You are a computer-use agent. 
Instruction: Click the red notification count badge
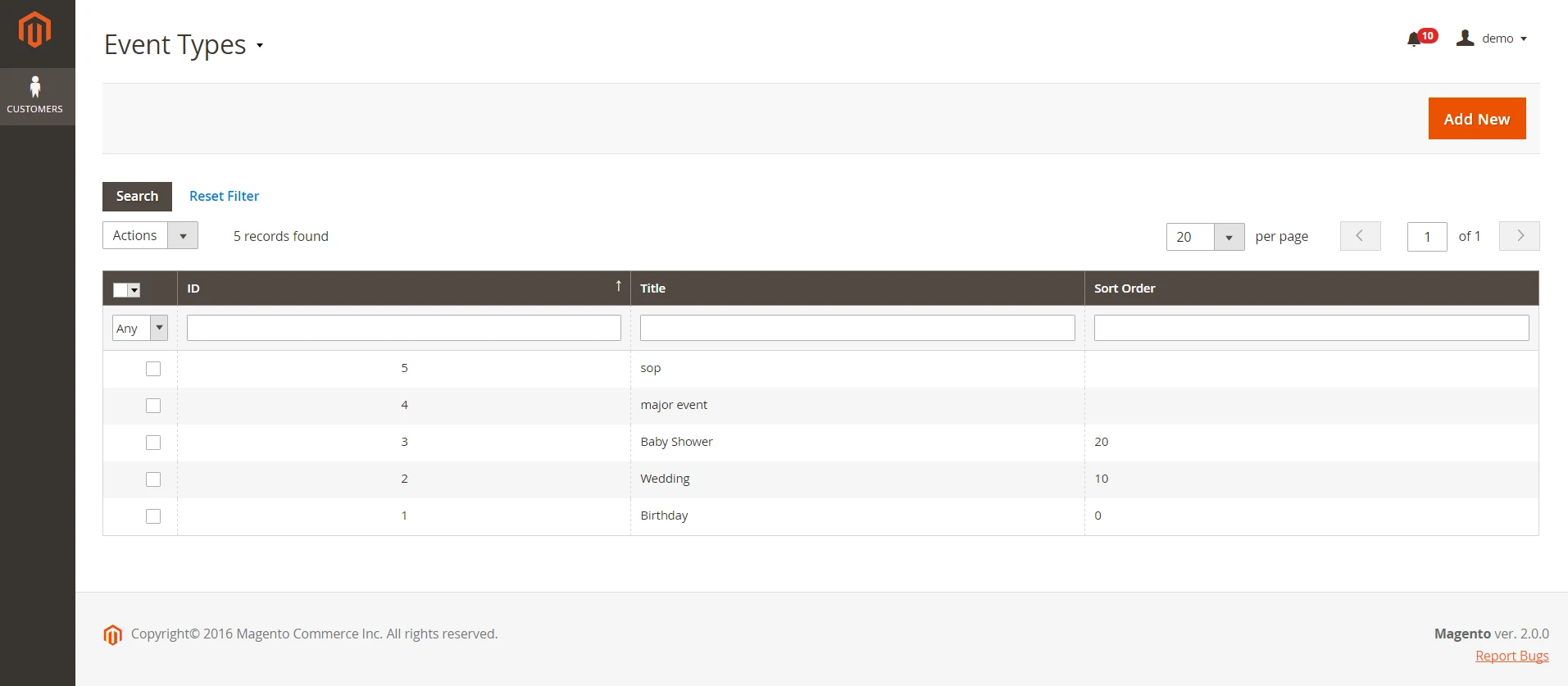coord(1428,35)
